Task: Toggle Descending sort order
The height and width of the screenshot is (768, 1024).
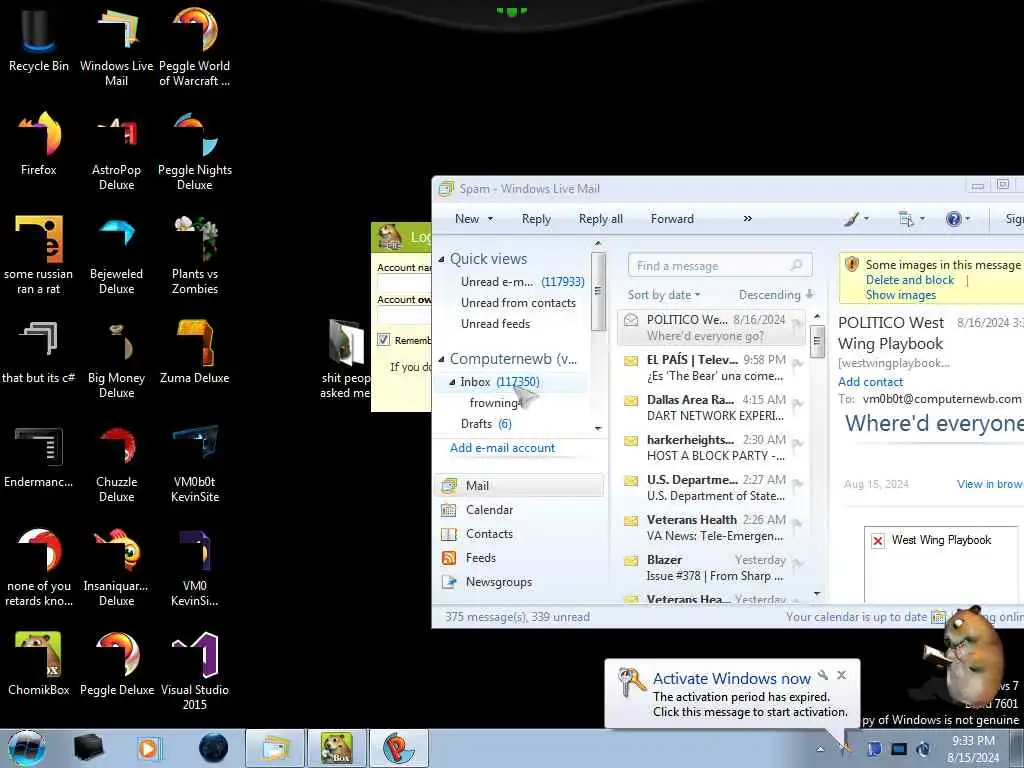Action: [x=776, y=295]
